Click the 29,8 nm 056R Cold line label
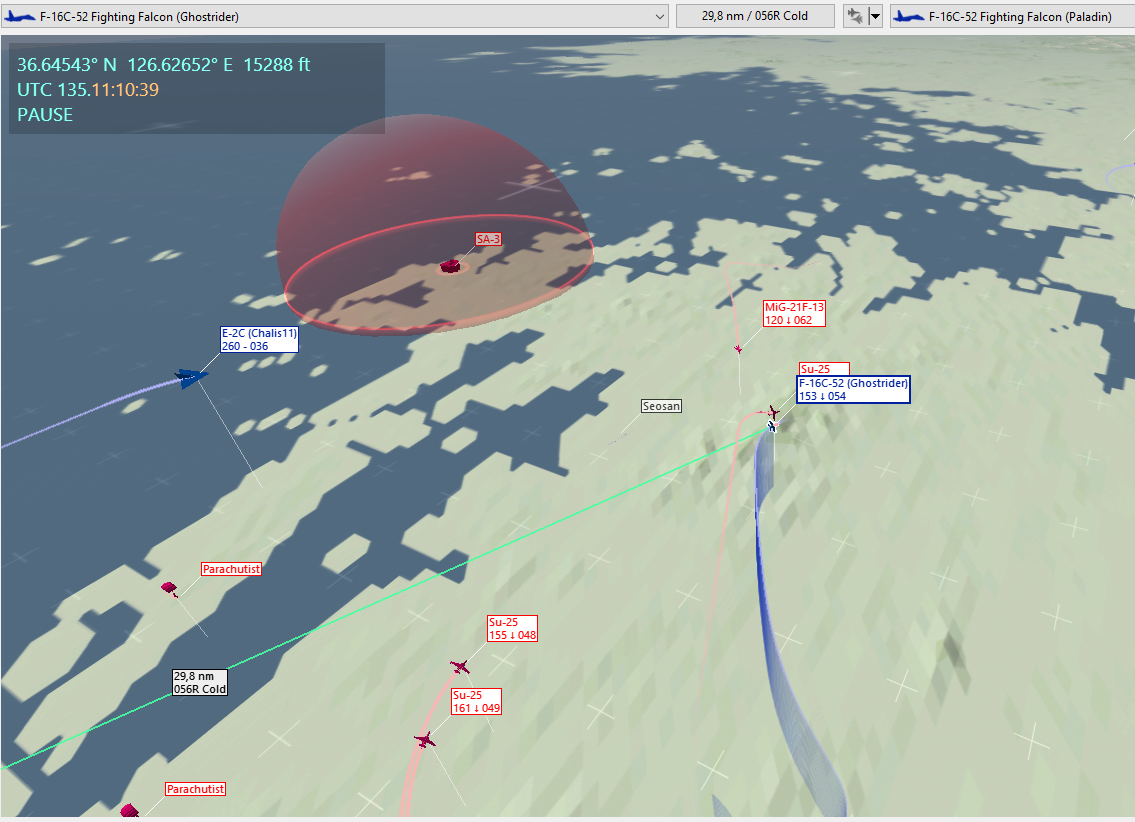The width and height of the screenshot is (1135, 822). pos(200,682)
